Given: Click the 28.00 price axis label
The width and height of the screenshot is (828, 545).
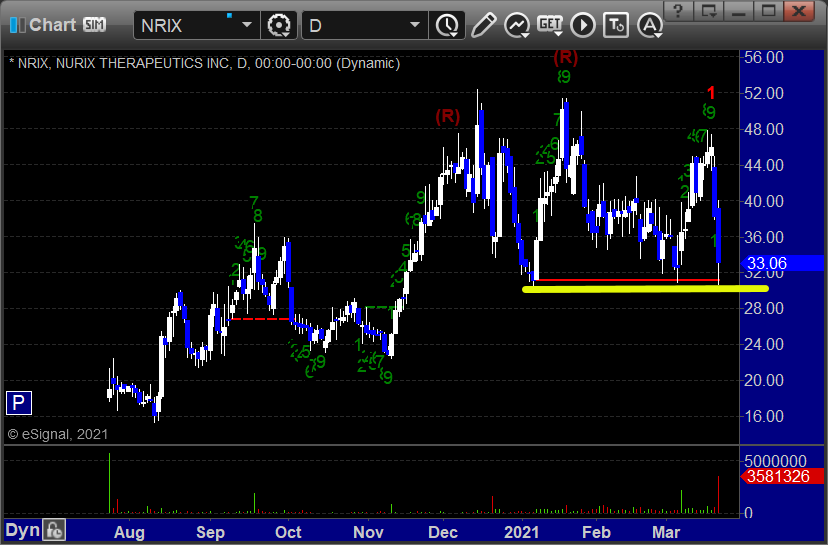Looking at the screenshot, I should 764,308.
